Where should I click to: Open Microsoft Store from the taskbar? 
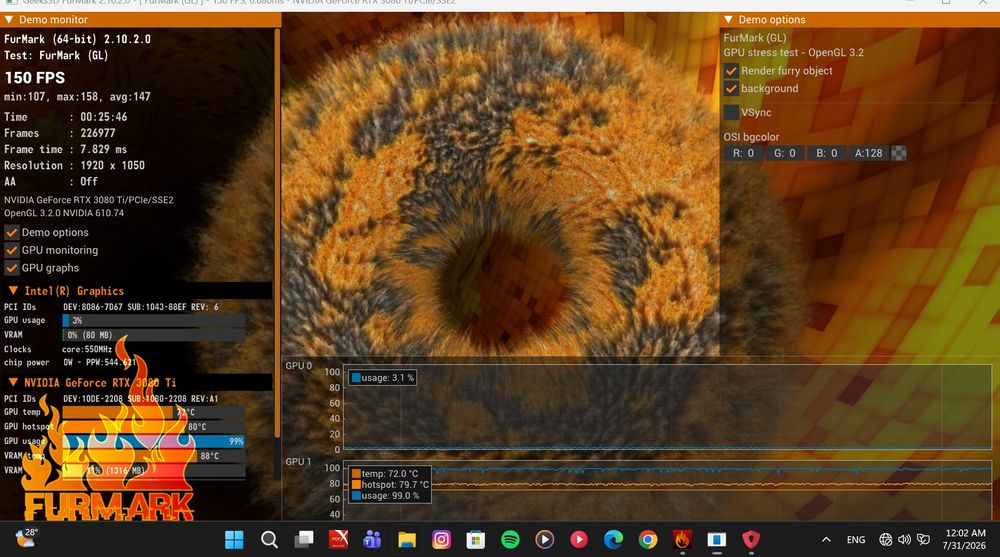pos(475,540)
